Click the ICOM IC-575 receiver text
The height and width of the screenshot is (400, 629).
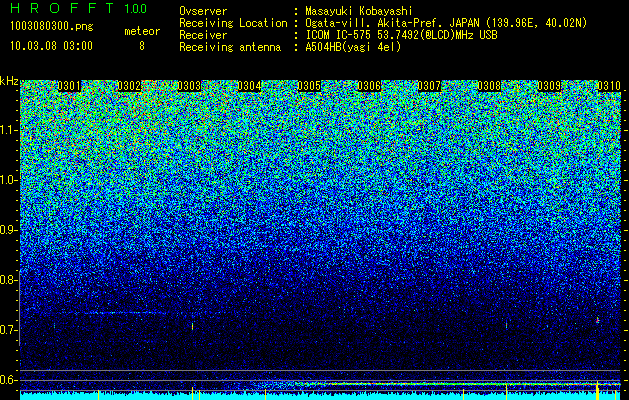click(401, 35)
